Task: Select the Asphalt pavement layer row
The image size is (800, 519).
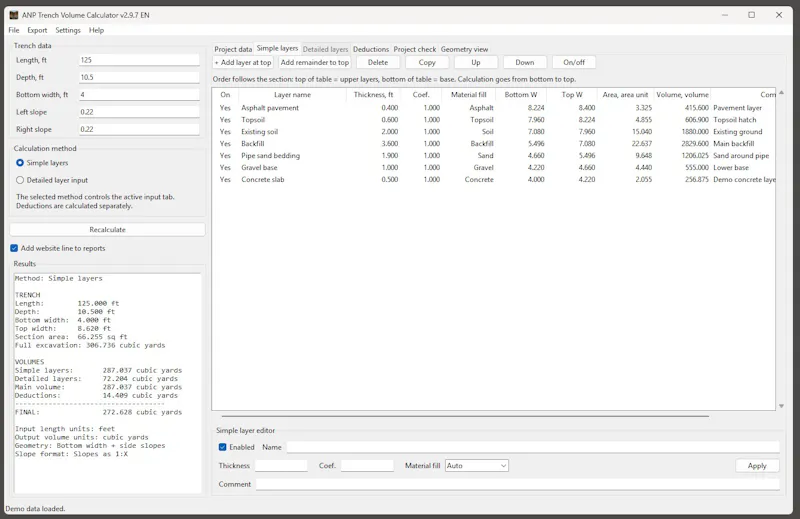Action: point(494,108)
